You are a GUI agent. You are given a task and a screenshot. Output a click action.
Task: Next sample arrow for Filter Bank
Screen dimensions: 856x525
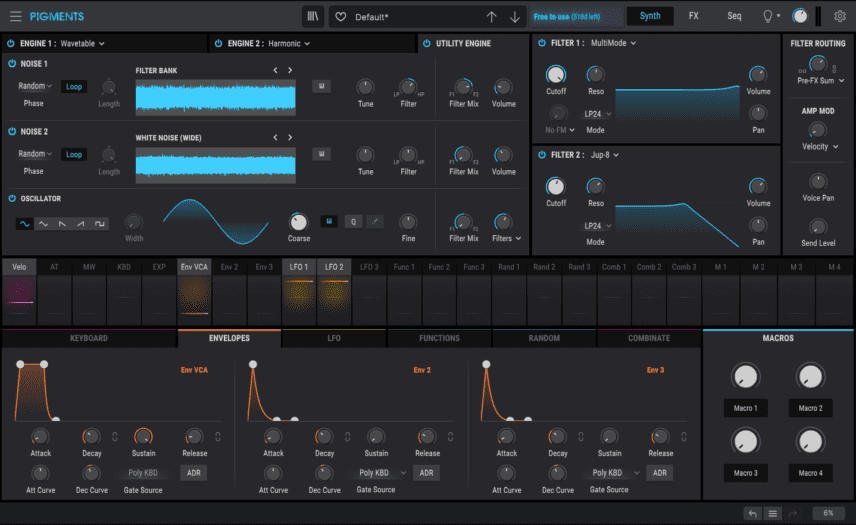[x=290, y=70]
